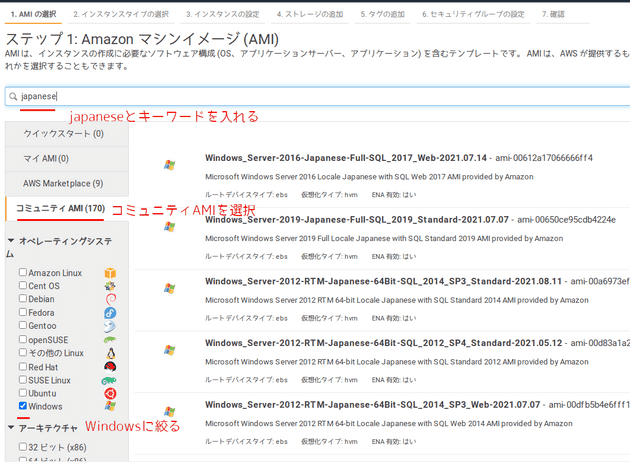Click Windows icon for SQL_2012_SP4_Standard AMI

click(x=169, y=350)
